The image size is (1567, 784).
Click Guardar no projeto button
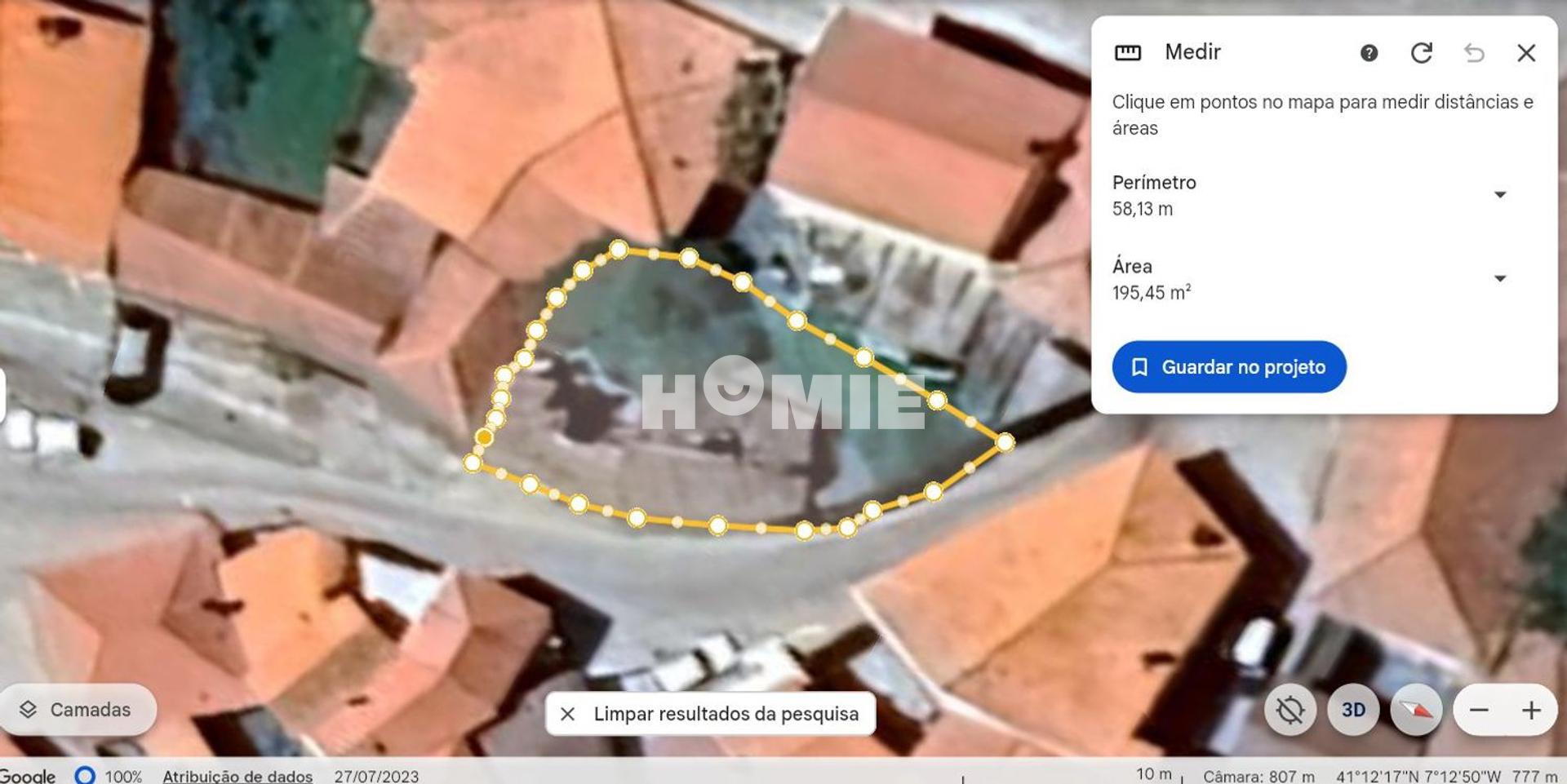coord(1229,367)
